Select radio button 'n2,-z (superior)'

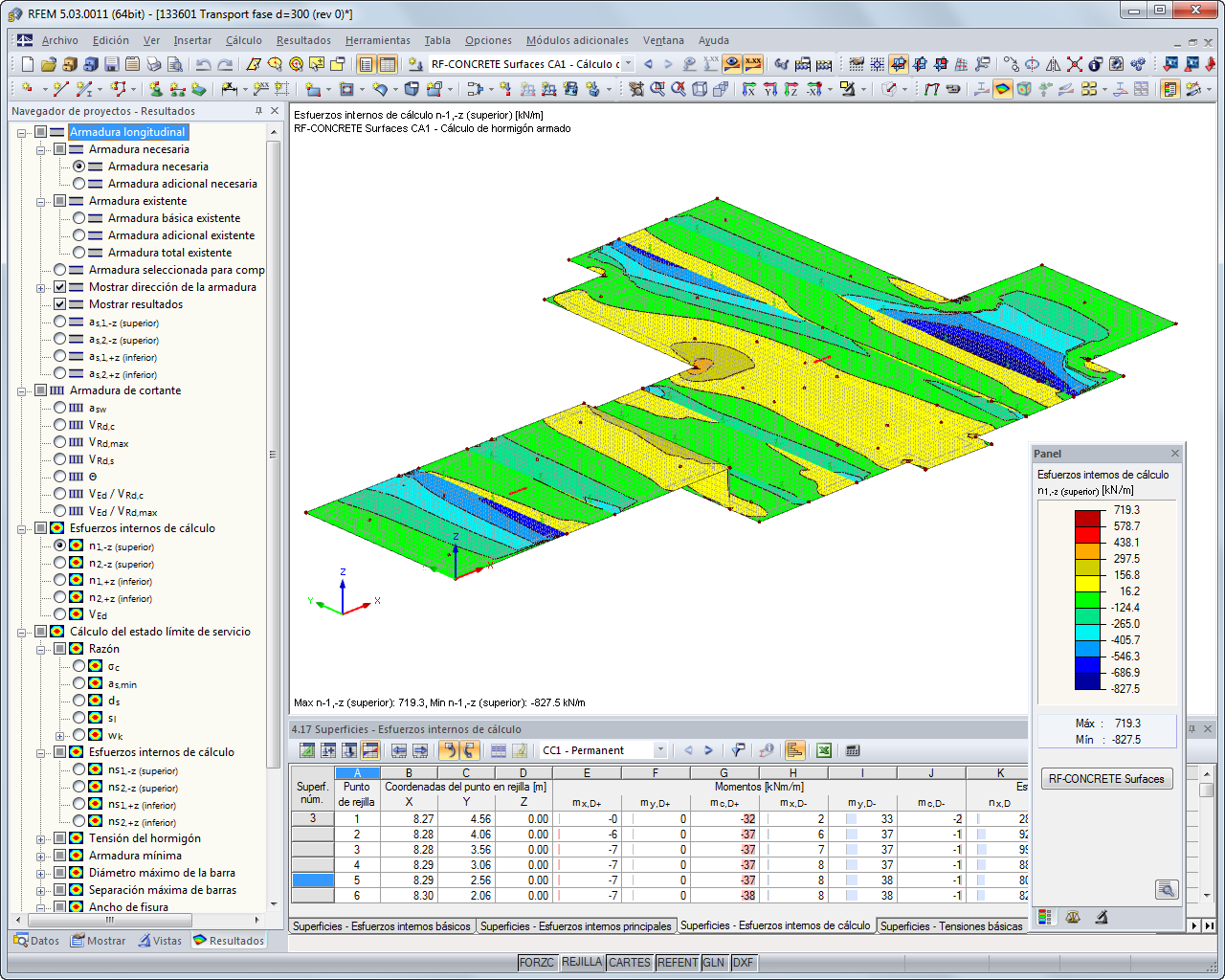[x=59, y=564]
